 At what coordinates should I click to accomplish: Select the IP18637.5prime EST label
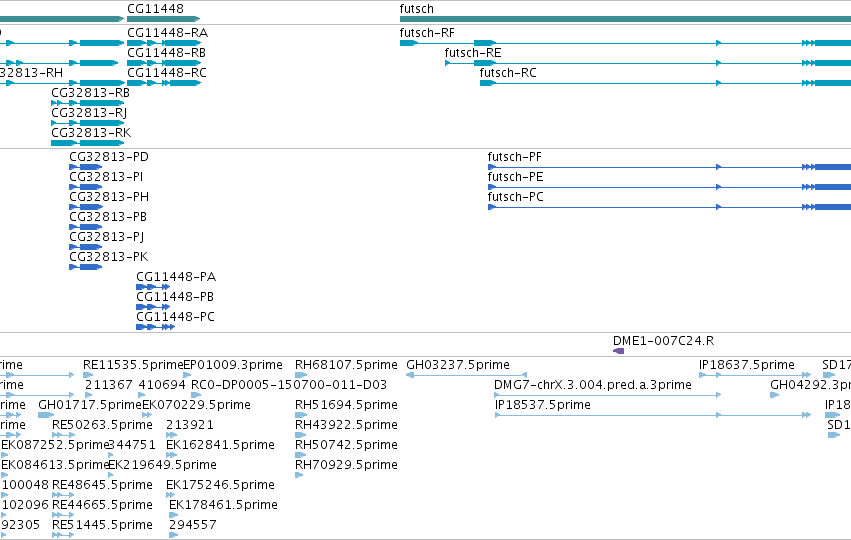pos(747,365)
